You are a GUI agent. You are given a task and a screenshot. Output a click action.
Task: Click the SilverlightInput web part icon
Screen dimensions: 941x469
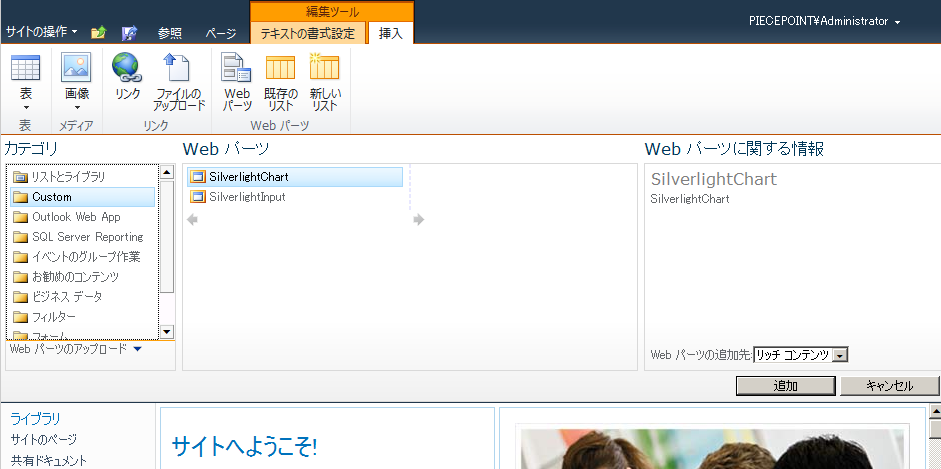[197, 197]
